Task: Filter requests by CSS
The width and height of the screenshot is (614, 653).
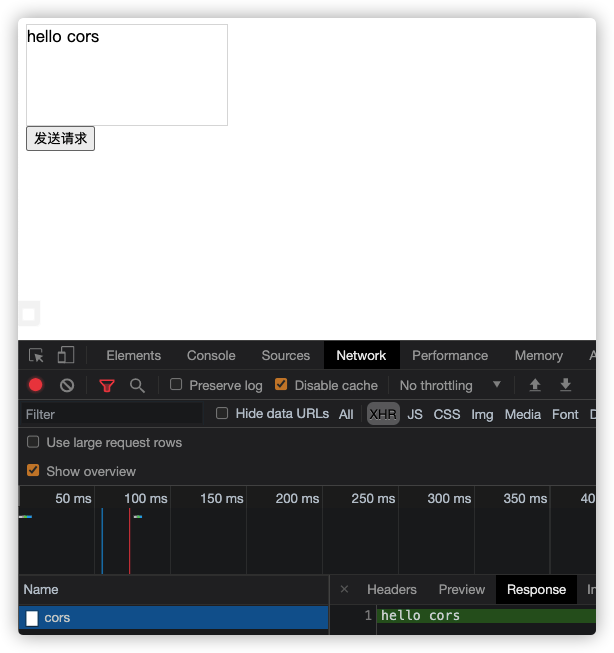Action: pyautogui.click(x=447, y=414)
